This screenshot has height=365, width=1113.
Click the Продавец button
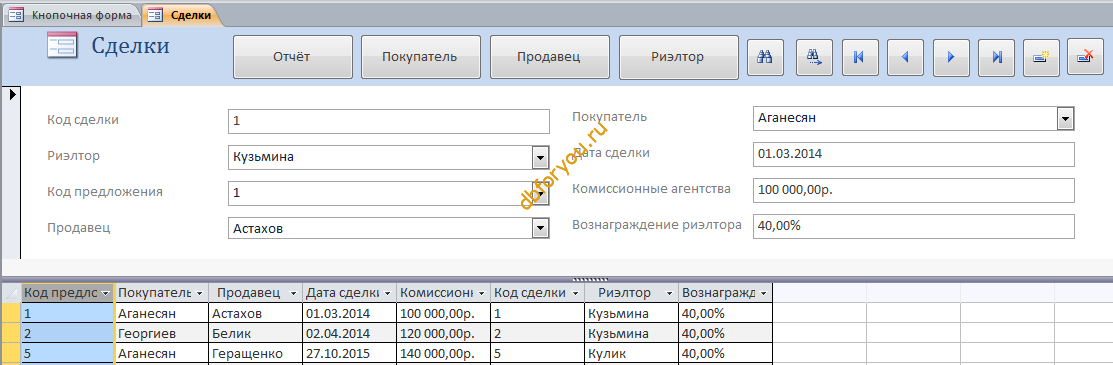[x=549, y=57]
